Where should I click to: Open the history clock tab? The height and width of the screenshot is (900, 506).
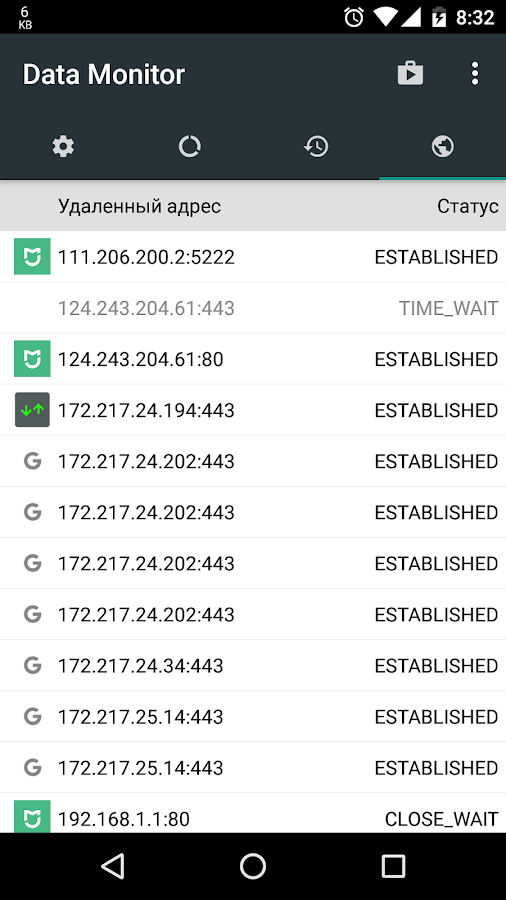click(x=316, y=147)
